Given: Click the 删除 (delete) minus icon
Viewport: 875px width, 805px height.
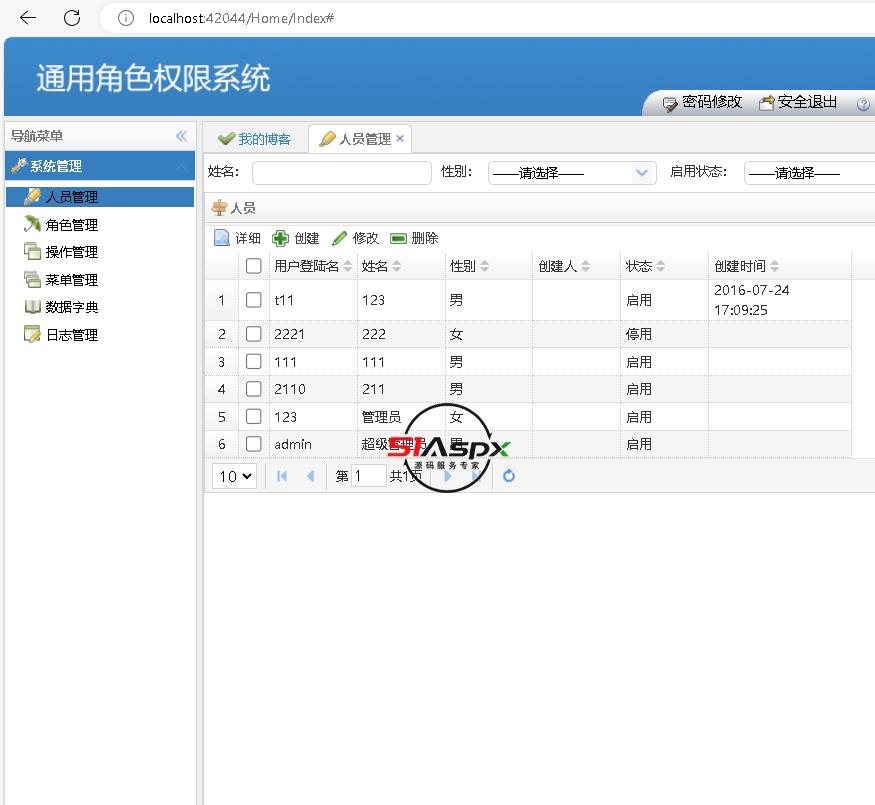Looking at the screenshot, I should 398,238.
